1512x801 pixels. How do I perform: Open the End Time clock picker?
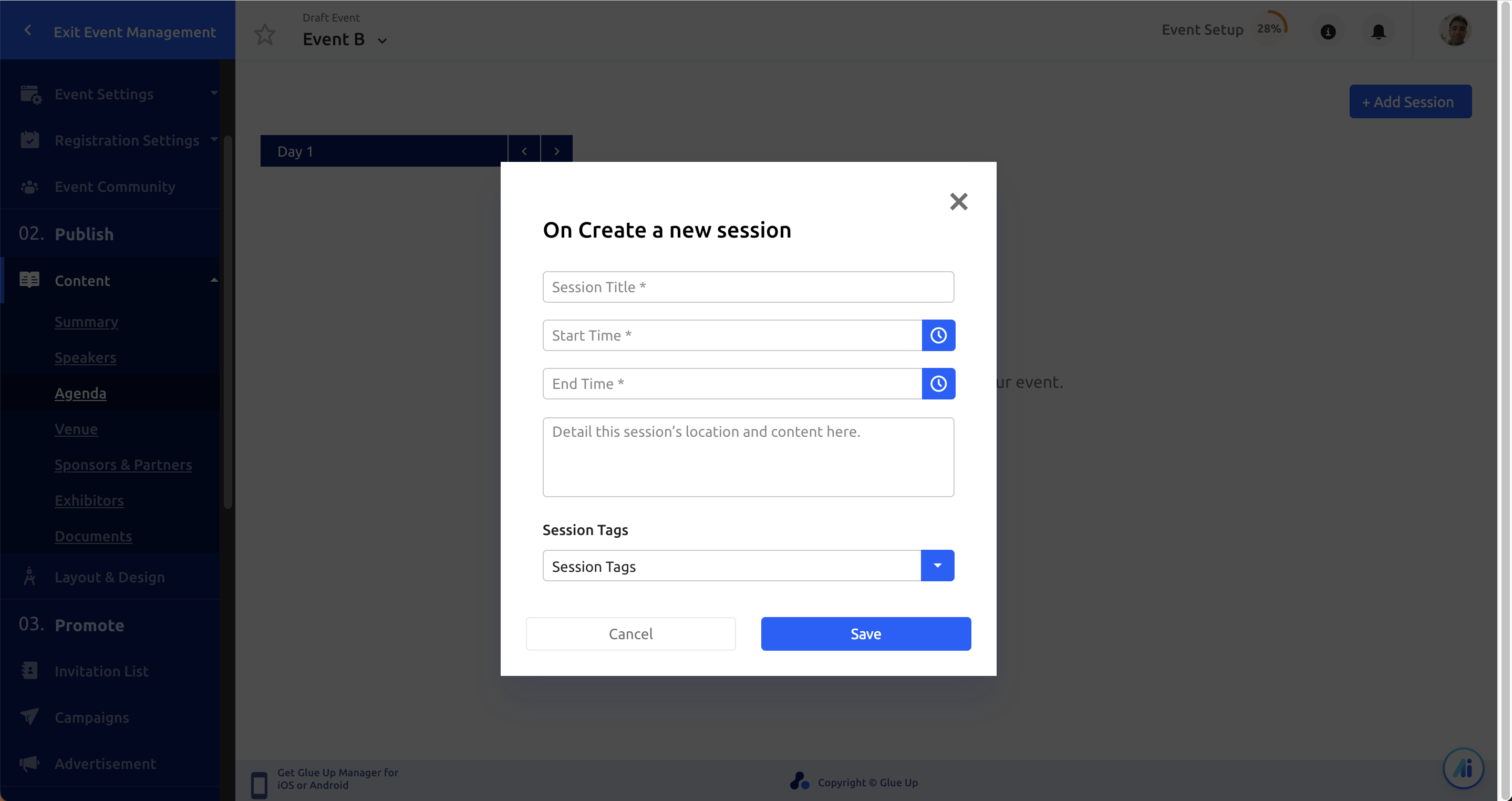tap(938, 384)
